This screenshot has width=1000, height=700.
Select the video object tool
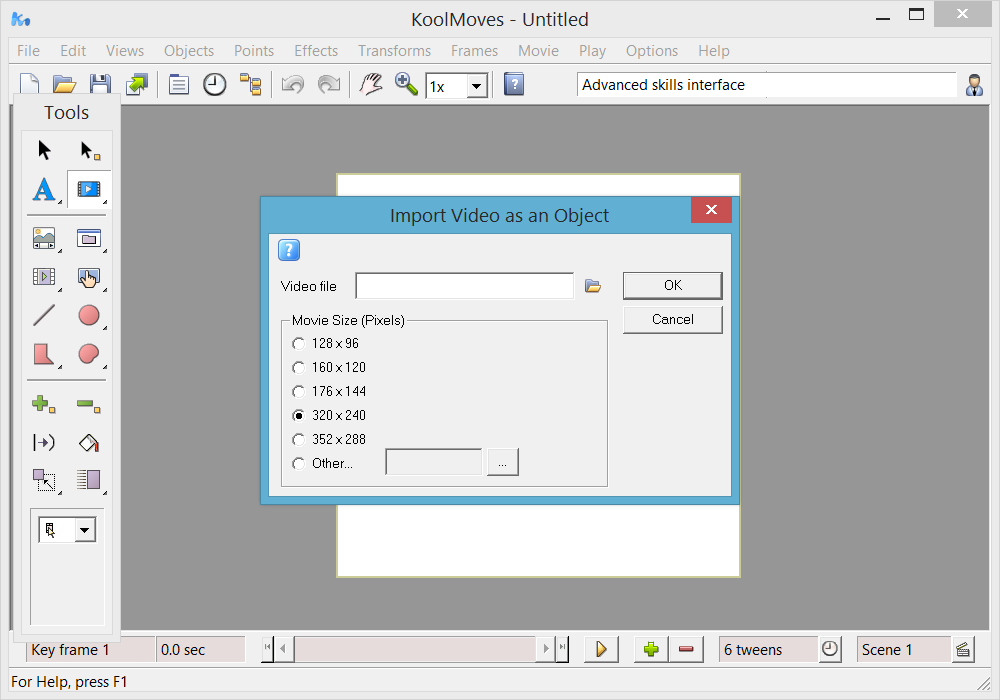(x=89, y=189)
